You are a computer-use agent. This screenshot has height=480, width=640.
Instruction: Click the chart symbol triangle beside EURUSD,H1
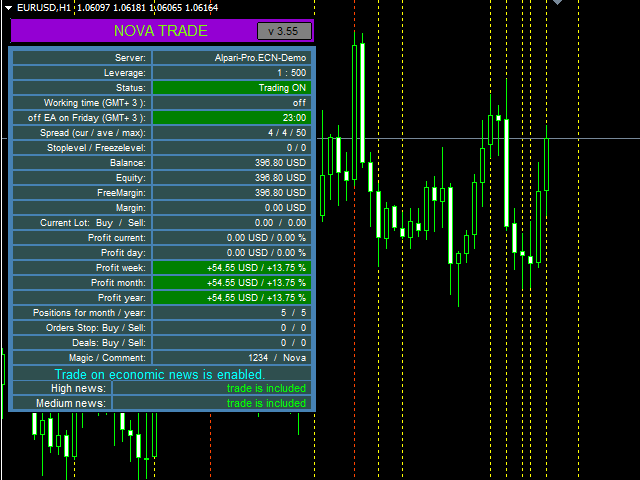(x=8, y=7)
